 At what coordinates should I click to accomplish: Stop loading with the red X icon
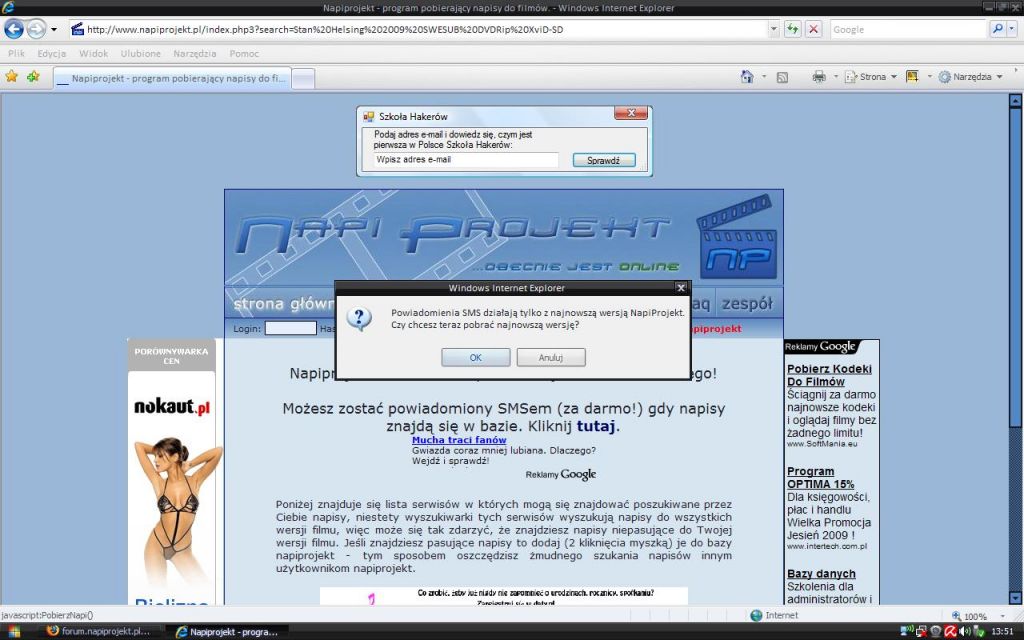coord(813,29)
